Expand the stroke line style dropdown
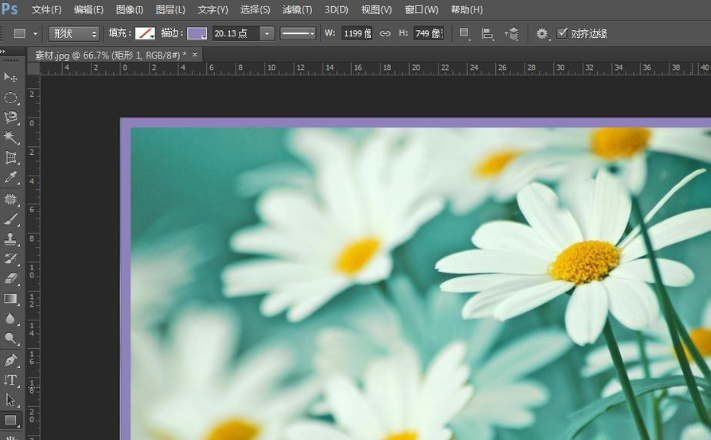 tap(297, 33)
